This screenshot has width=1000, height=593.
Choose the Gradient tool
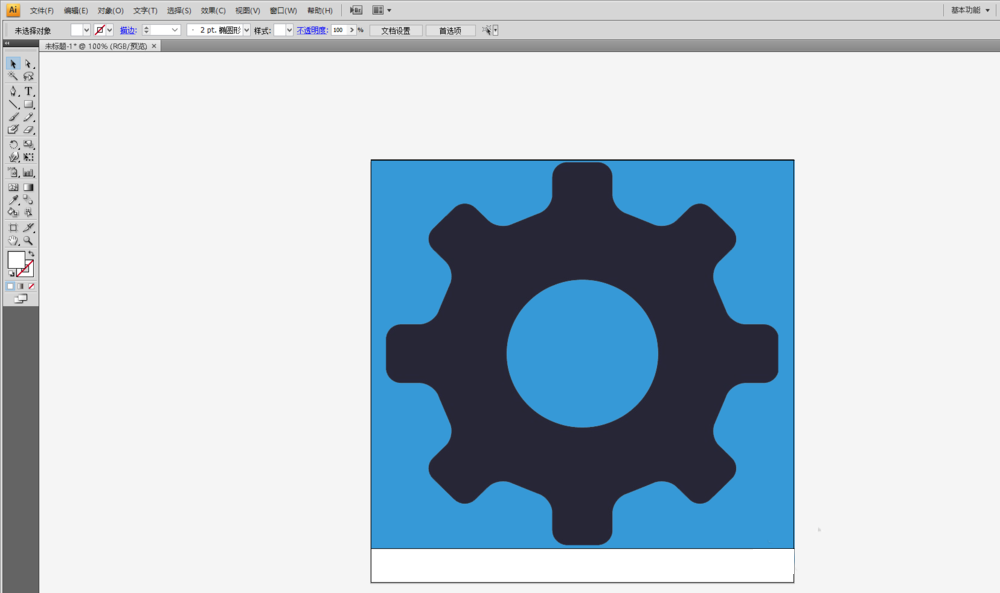click(x=29, y=187)
